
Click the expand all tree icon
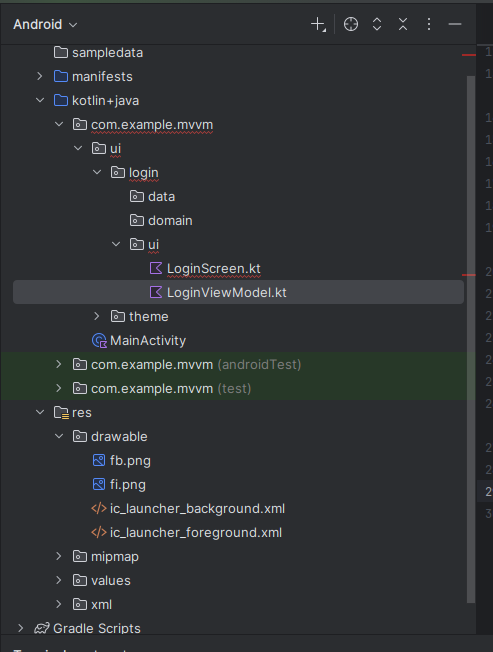point(377,24)
